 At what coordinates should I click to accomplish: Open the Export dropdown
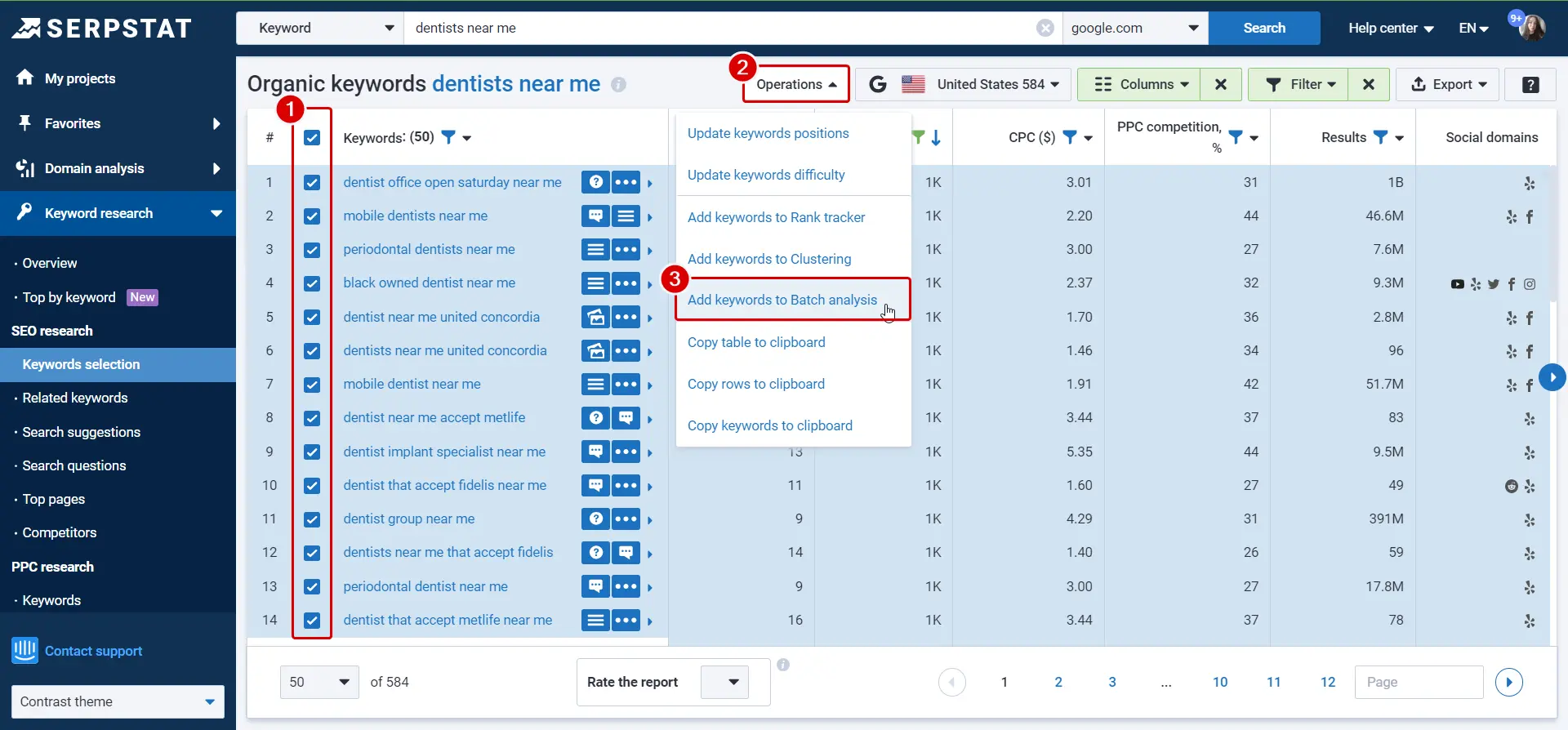pyautogui.click(x=1448, y=84)
